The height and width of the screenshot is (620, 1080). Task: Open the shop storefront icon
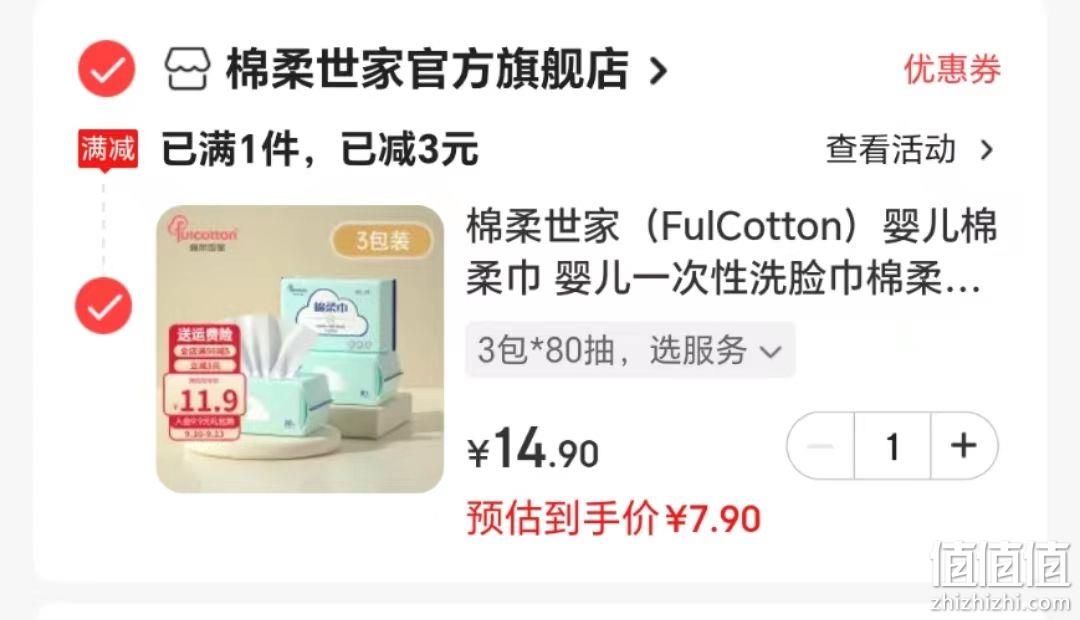[x=187, y=69]
